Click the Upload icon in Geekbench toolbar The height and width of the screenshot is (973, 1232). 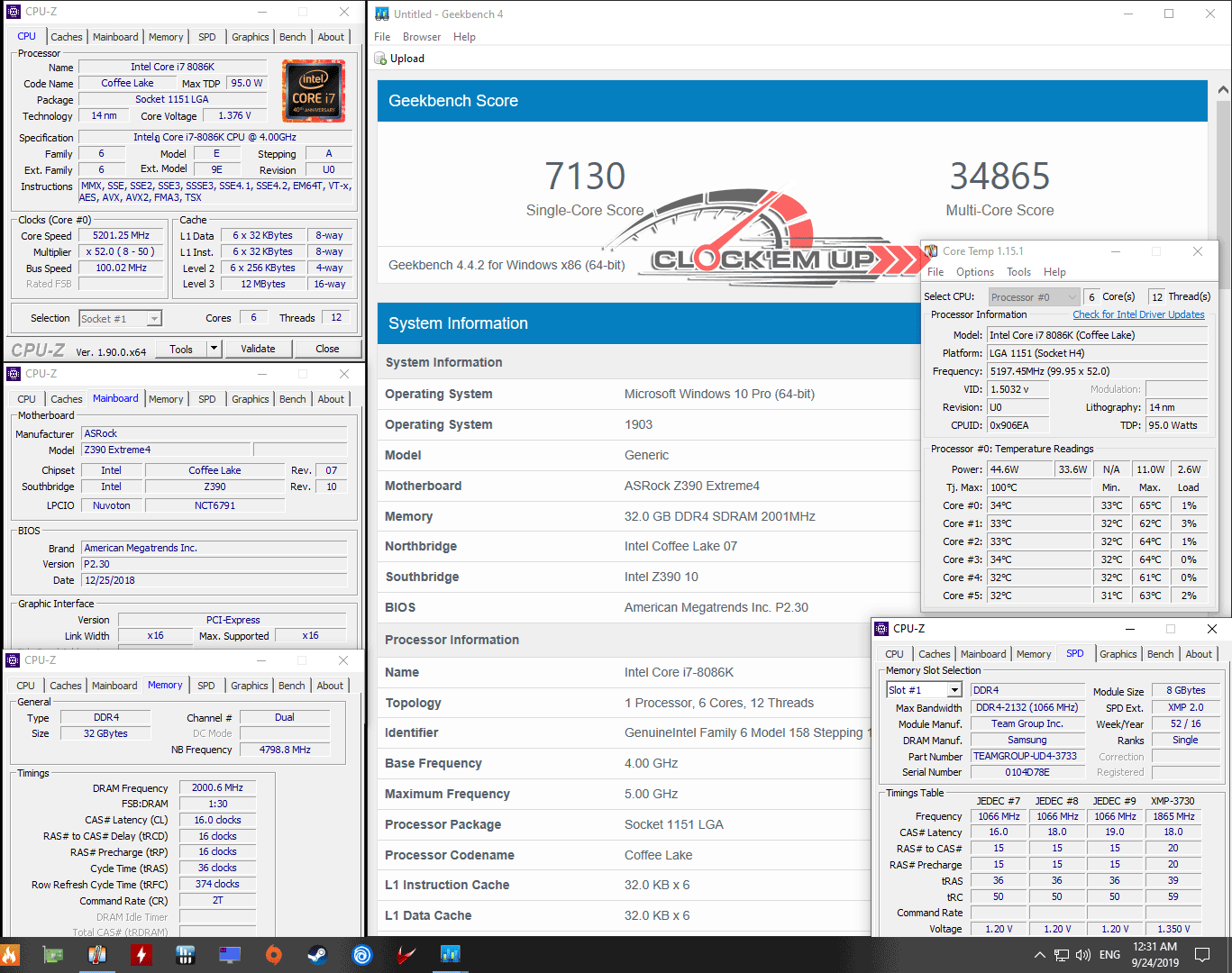381,59
